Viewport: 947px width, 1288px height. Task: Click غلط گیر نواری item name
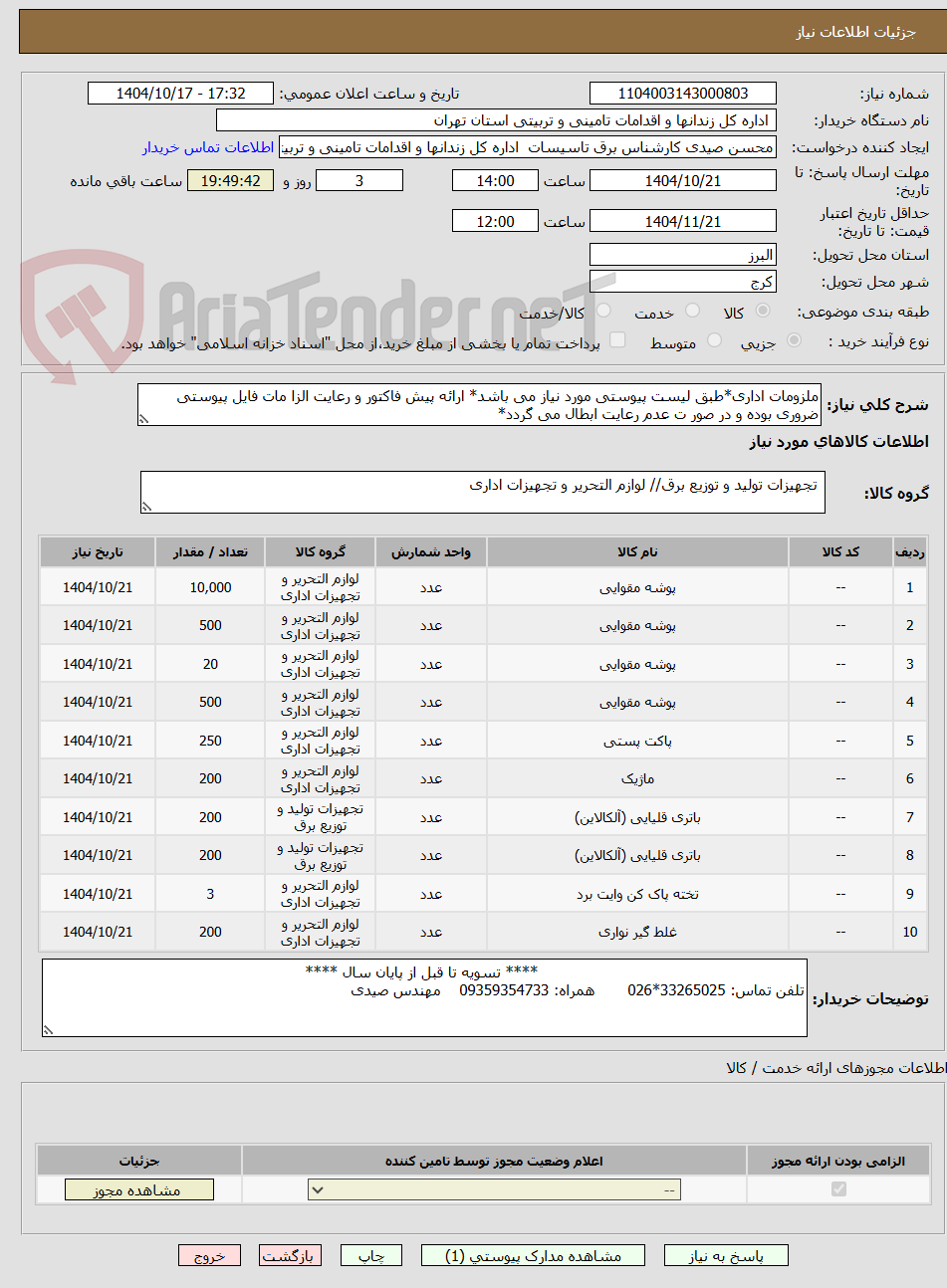pyautogui.click(x=637, y=932)
